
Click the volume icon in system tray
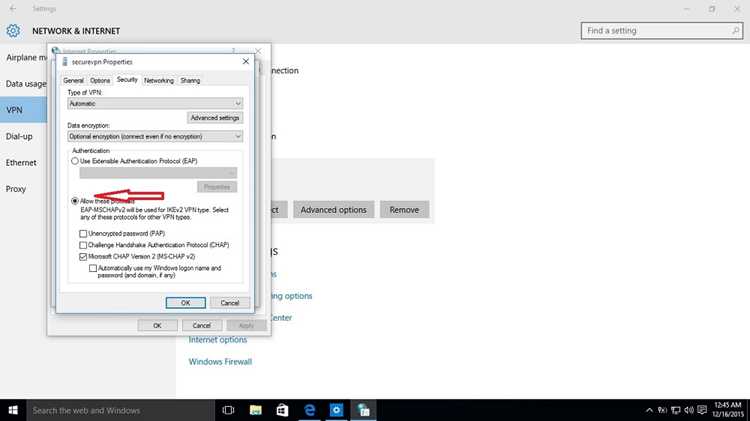[689, 410]
